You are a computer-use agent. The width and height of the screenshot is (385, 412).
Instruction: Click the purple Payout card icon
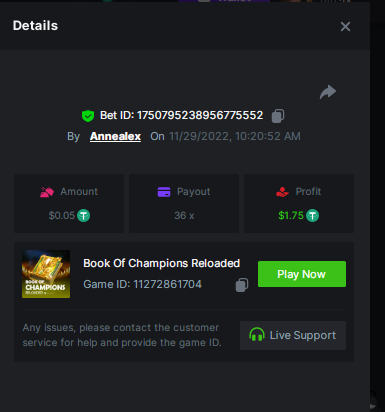pos(164,192)
